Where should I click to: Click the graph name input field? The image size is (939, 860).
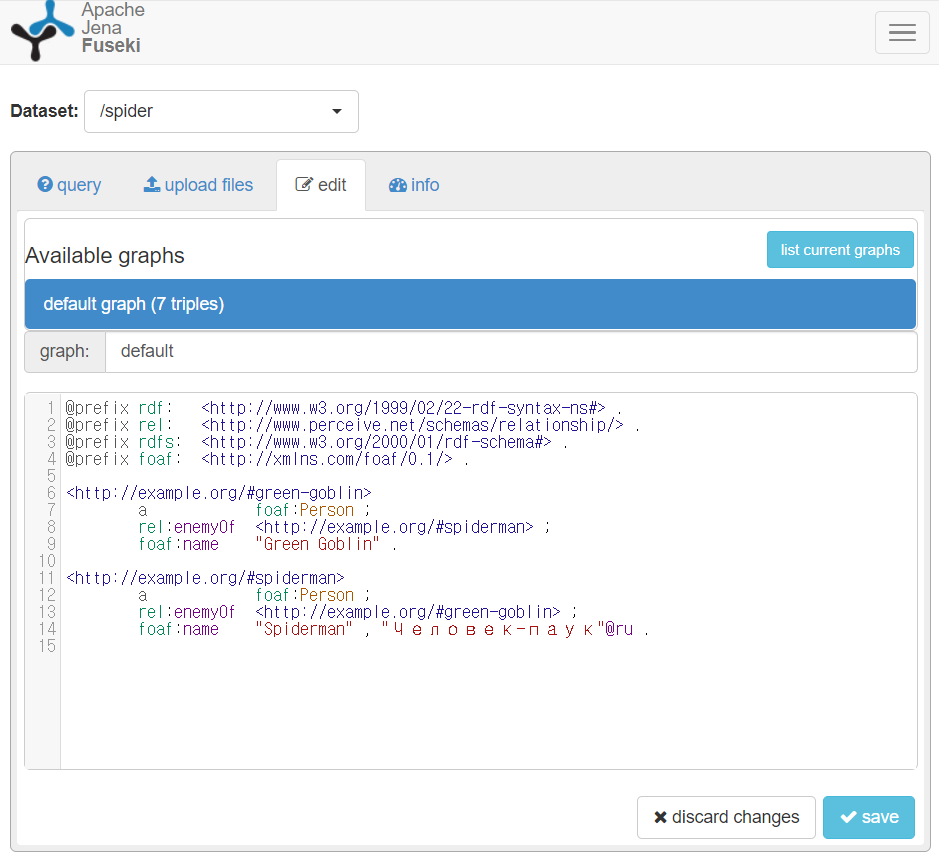pos(511,352)
